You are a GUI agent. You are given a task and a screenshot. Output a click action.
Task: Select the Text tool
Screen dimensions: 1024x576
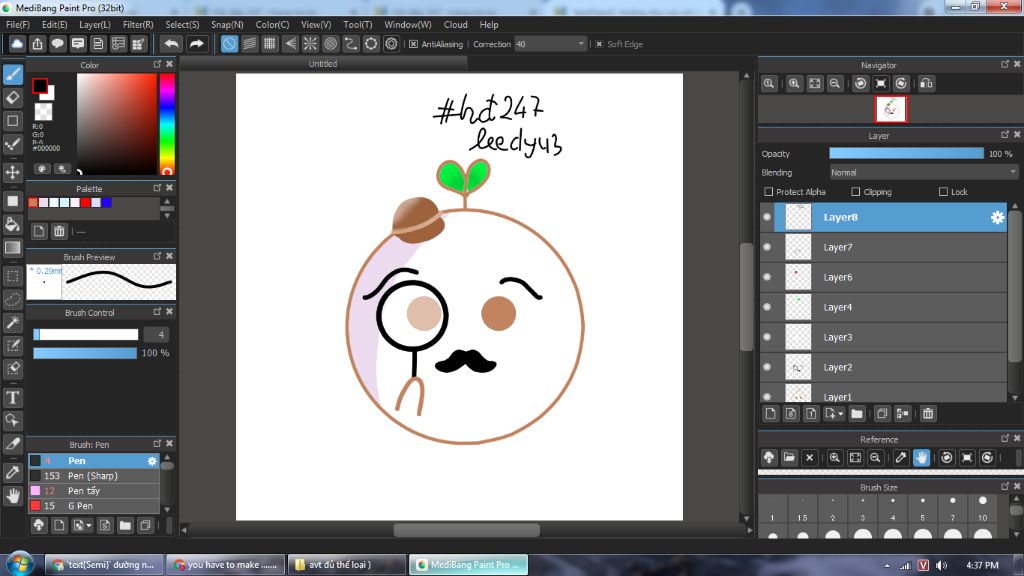pyautogui.click(x=12, y=397)
